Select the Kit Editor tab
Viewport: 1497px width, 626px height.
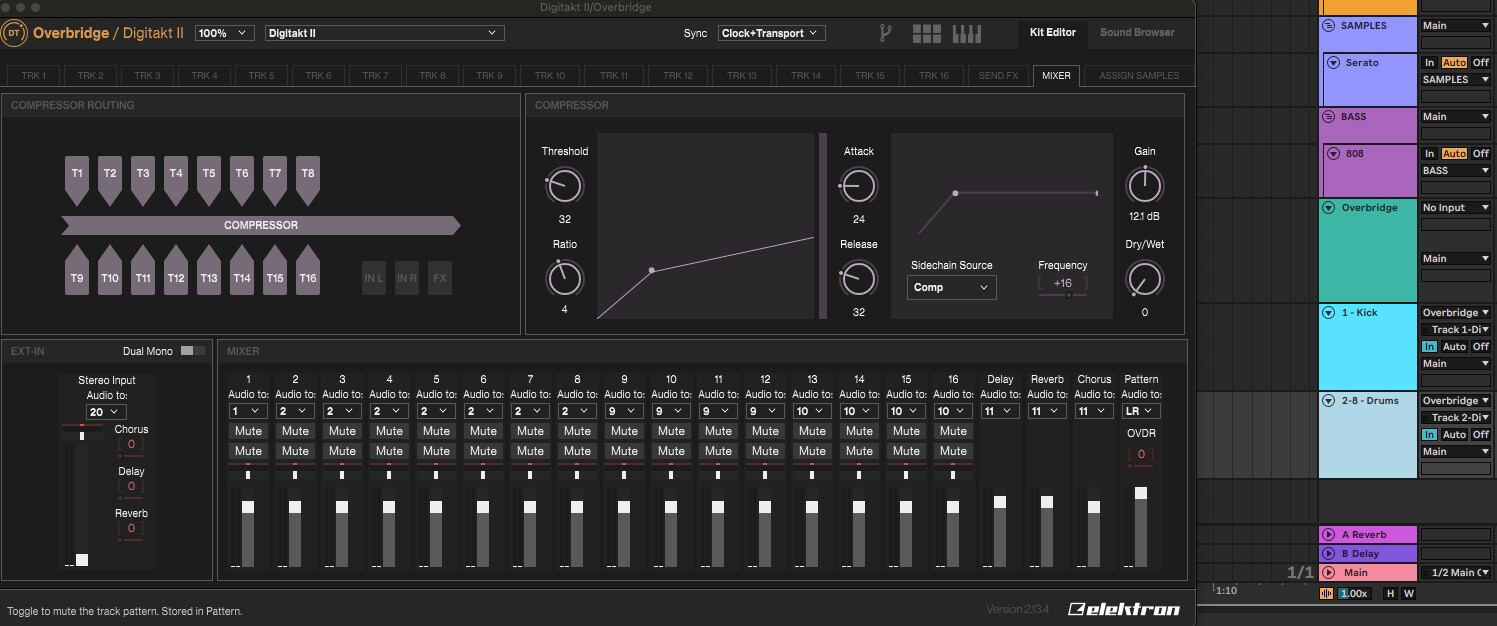pyautogui.click(x=1053, y=33)
